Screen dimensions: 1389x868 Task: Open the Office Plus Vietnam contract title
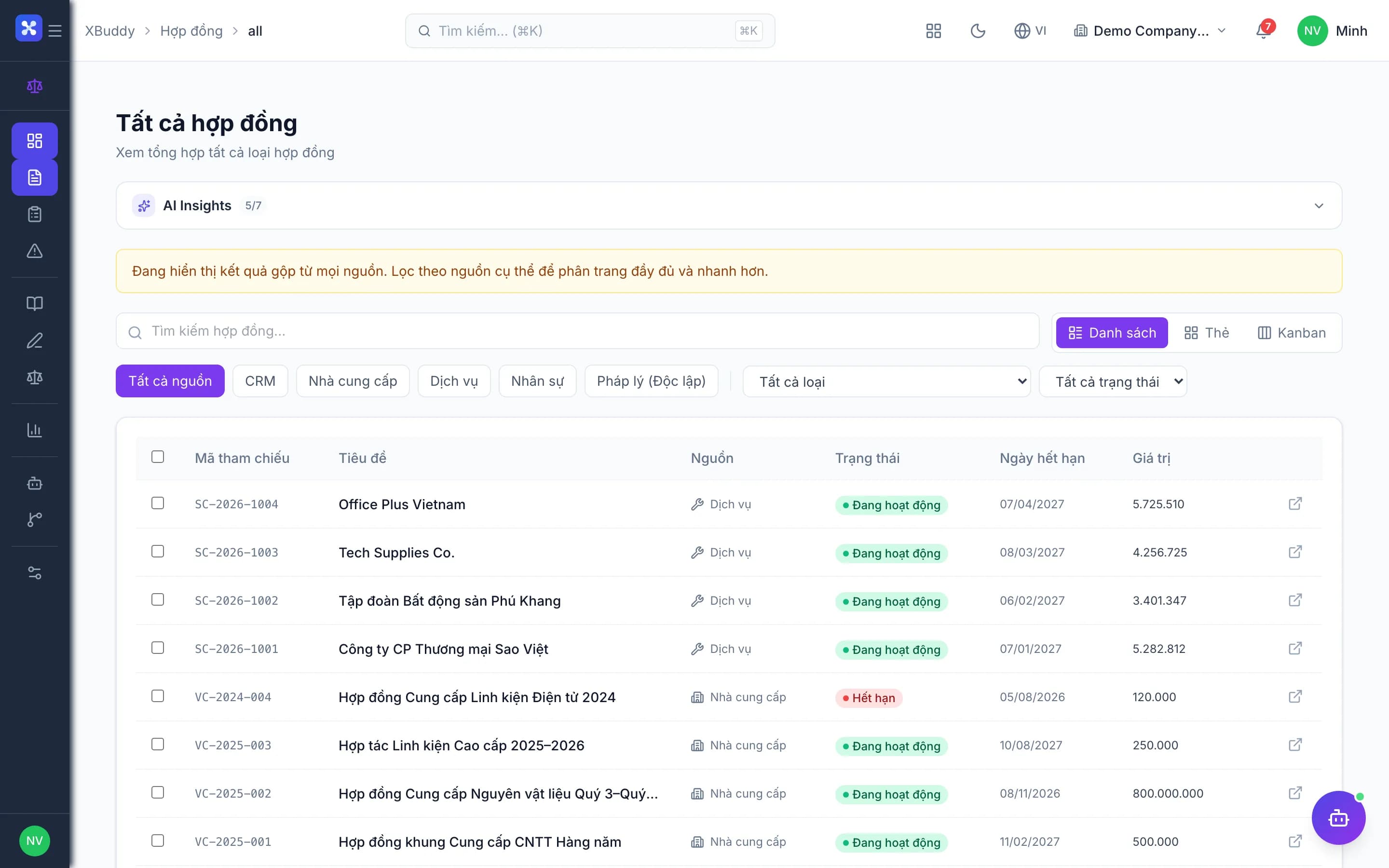[x=402, y=504]
